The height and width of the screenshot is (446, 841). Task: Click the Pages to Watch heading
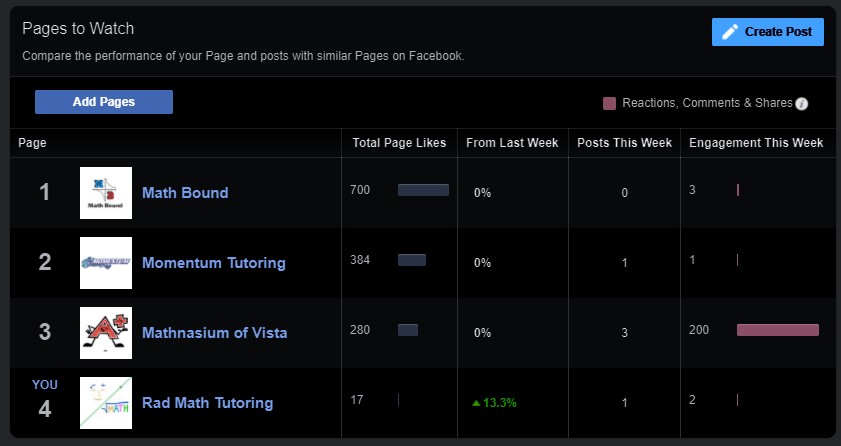click(x=78, y=28)
